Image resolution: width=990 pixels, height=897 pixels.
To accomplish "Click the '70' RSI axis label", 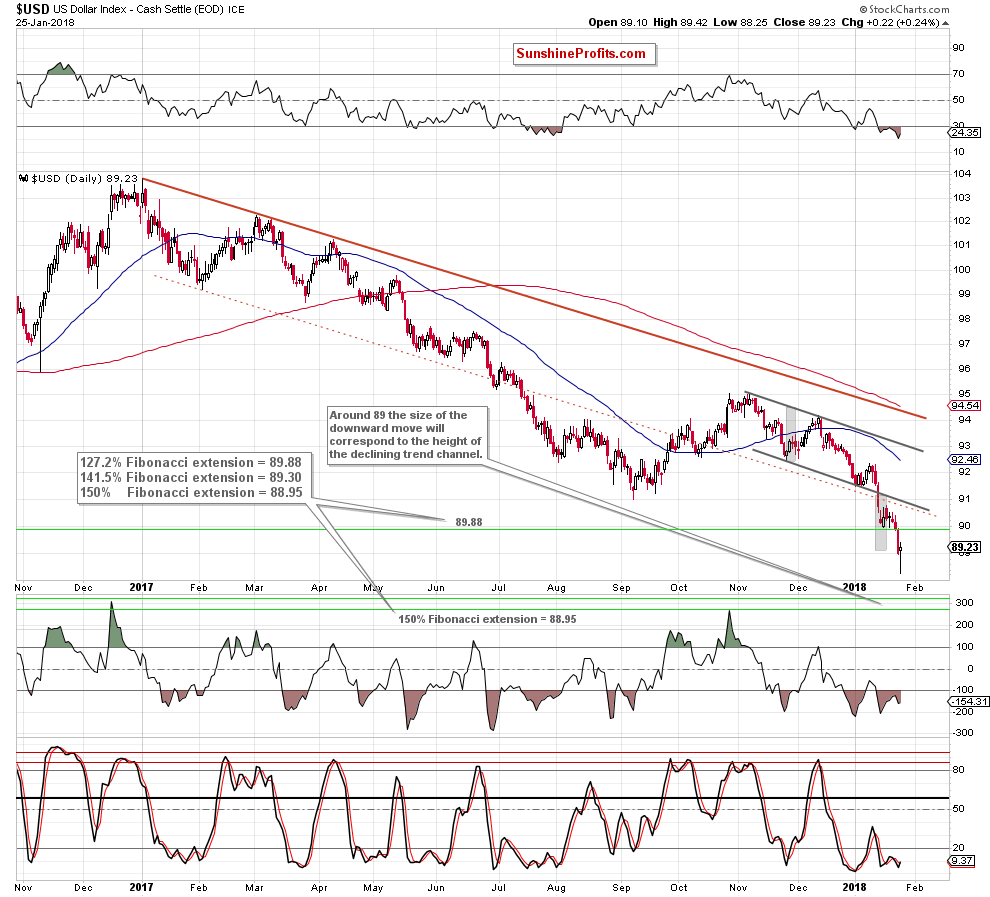I will tap(958, 74).
